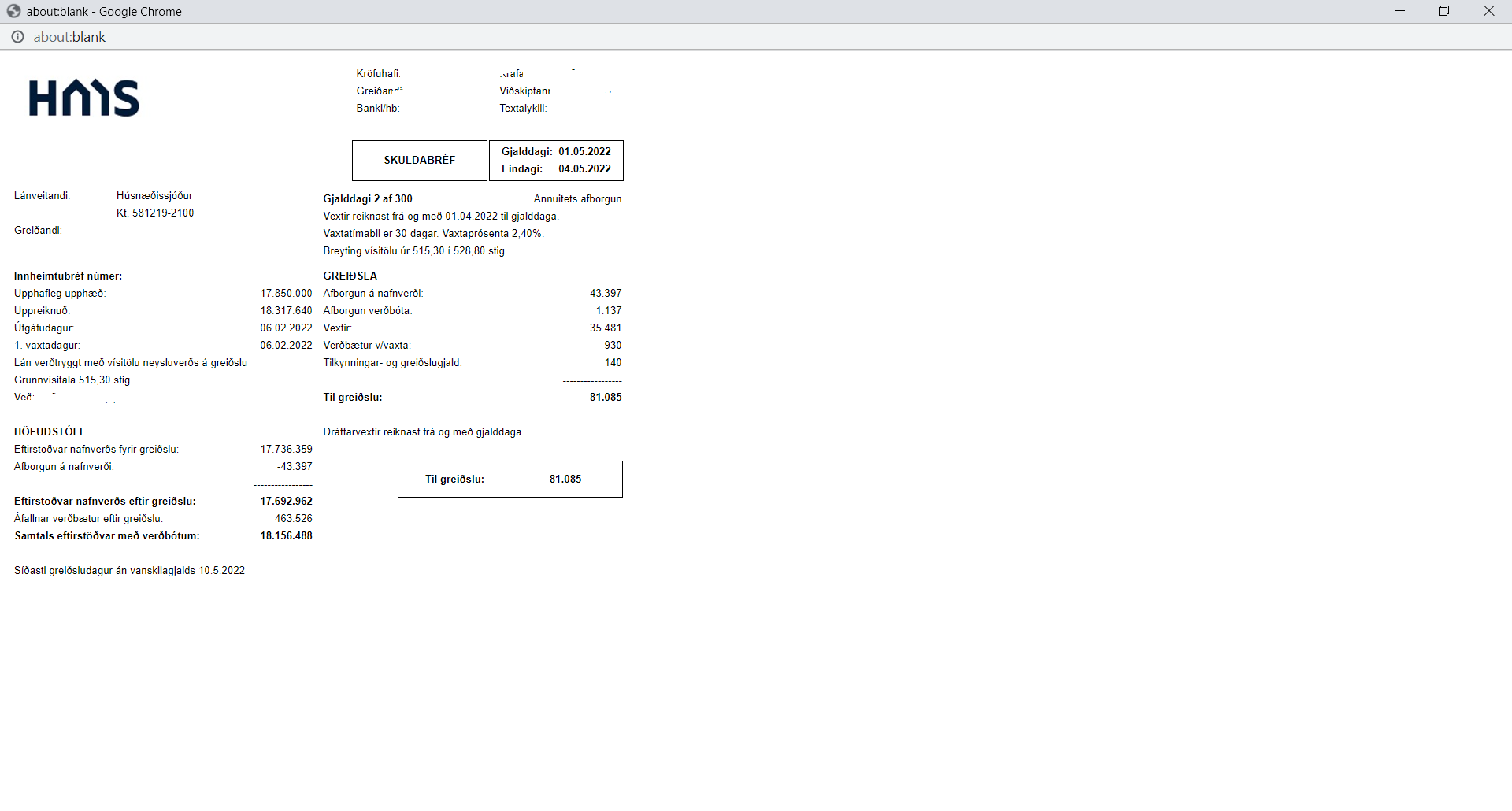The width and height of the screenshot is (1512, 811).
Task: Restore down the Chrome window
Action: click(1443, 11)
